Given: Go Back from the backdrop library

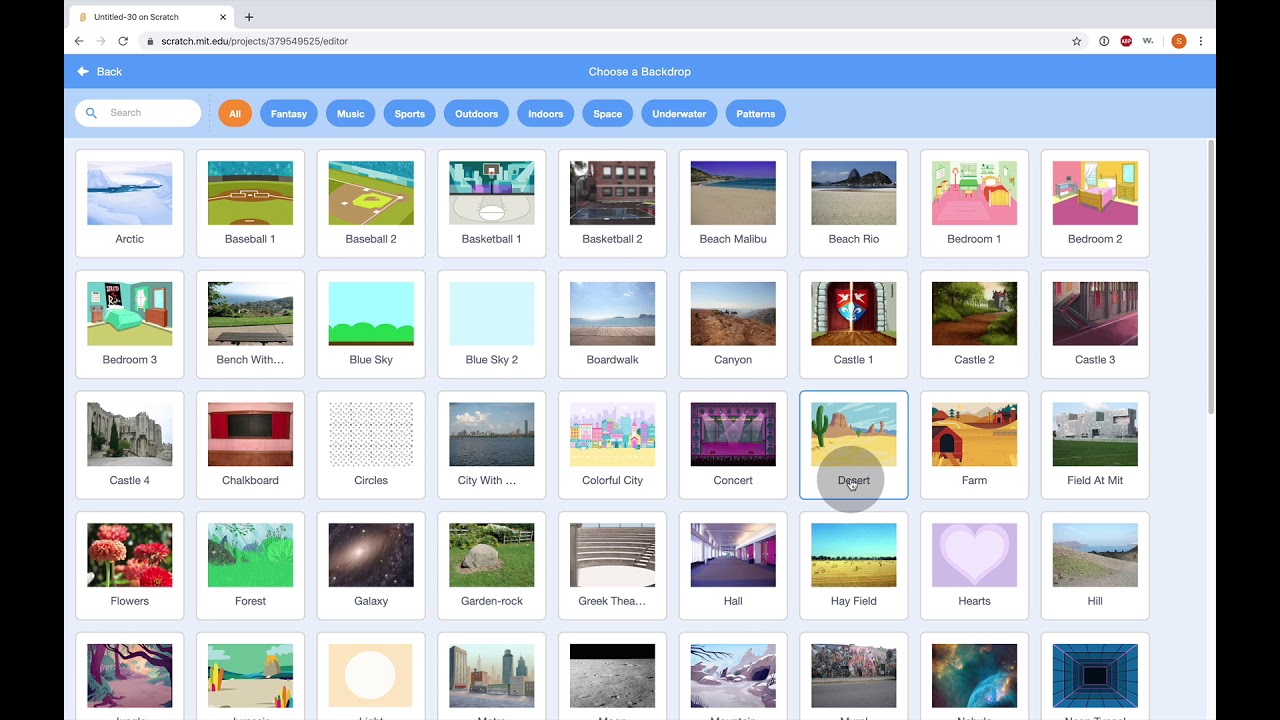Looking at the screenshot, I should tap(99, 72).
